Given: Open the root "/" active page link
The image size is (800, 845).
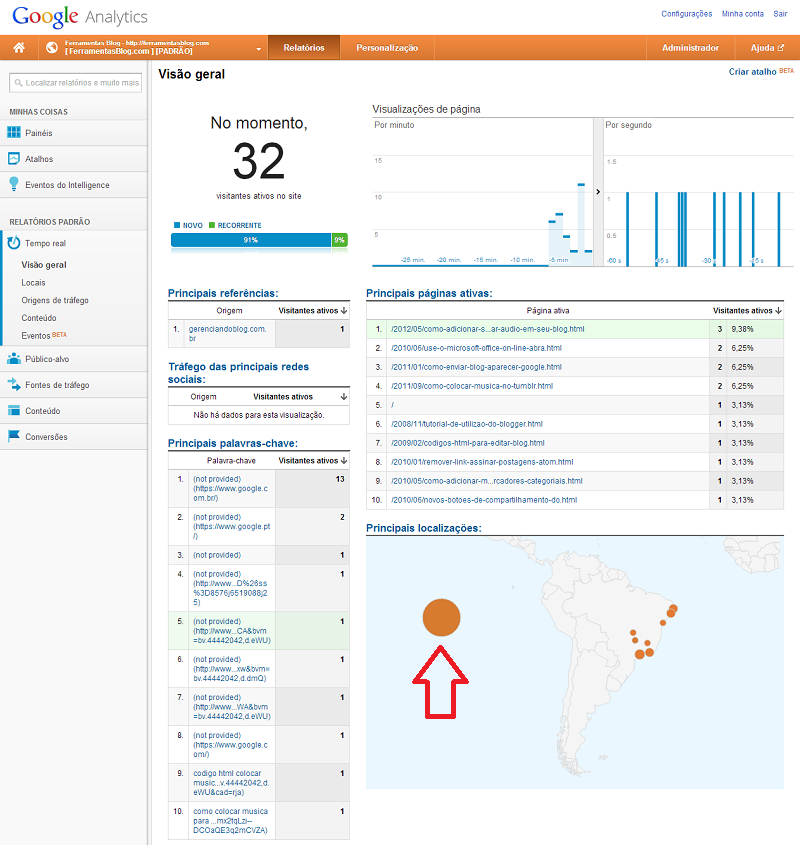Looking at the screenshot, I should (x=392, y=405).
